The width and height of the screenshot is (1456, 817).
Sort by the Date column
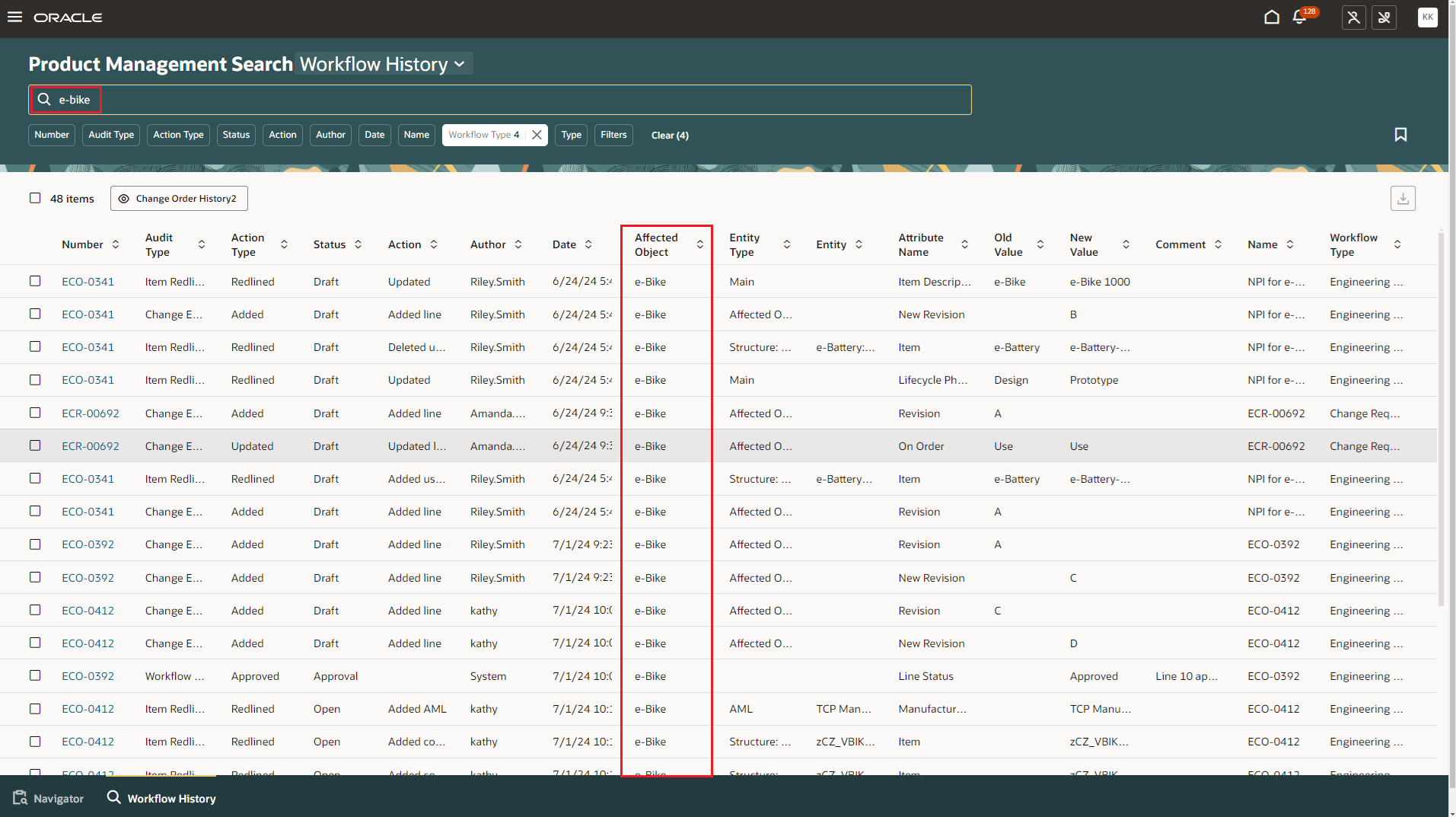pos(588,244)
